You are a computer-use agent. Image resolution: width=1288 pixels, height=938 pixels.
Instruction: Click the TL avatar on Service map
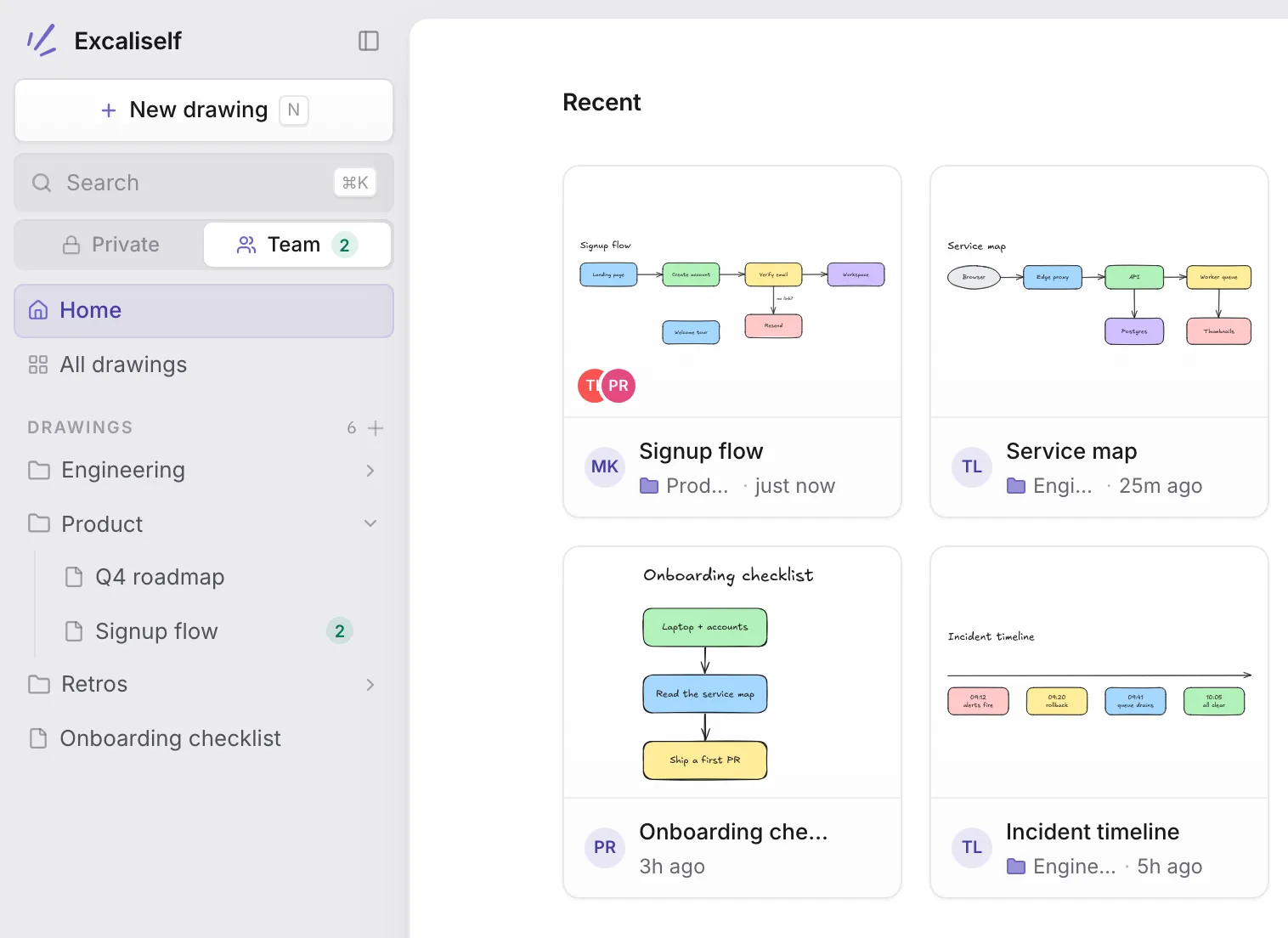[972, 466]
